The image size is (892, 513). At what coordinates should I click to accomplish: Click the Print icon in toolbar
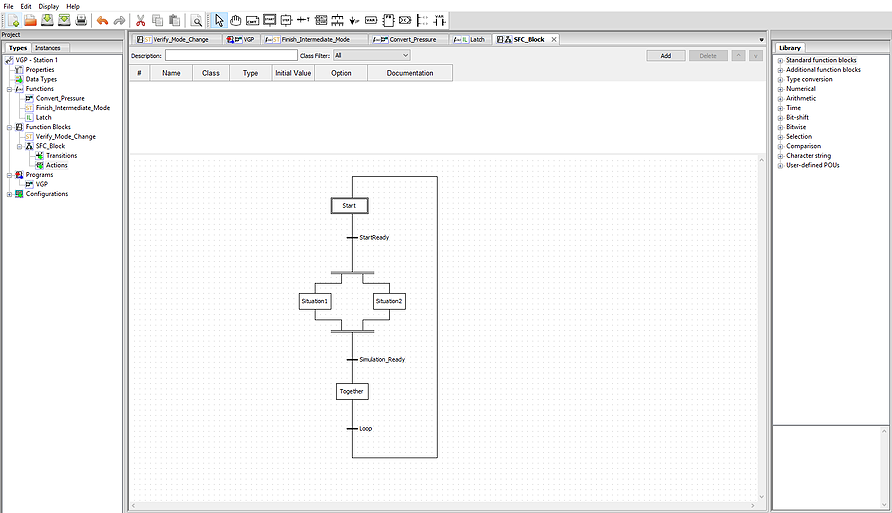tap(81, 20)
